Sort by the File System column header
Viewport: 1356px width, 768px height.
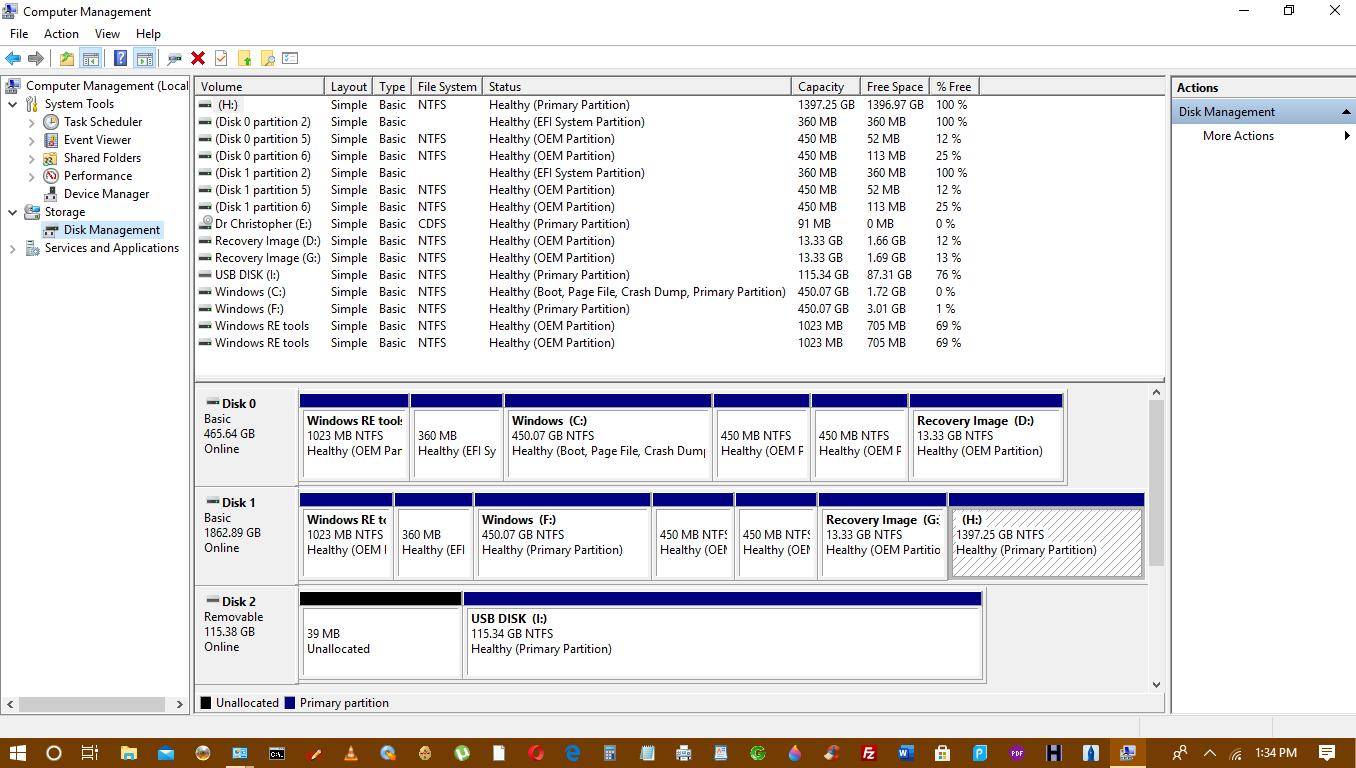click(447, 87)
